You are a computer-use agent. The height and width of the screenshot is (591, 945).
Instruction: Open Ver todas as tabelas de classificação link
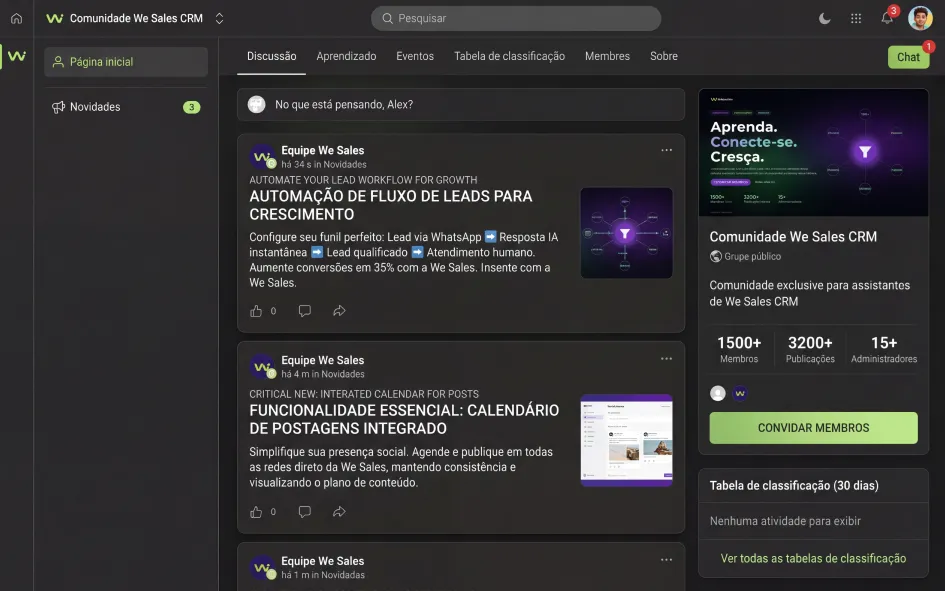[x=813, y=558]
